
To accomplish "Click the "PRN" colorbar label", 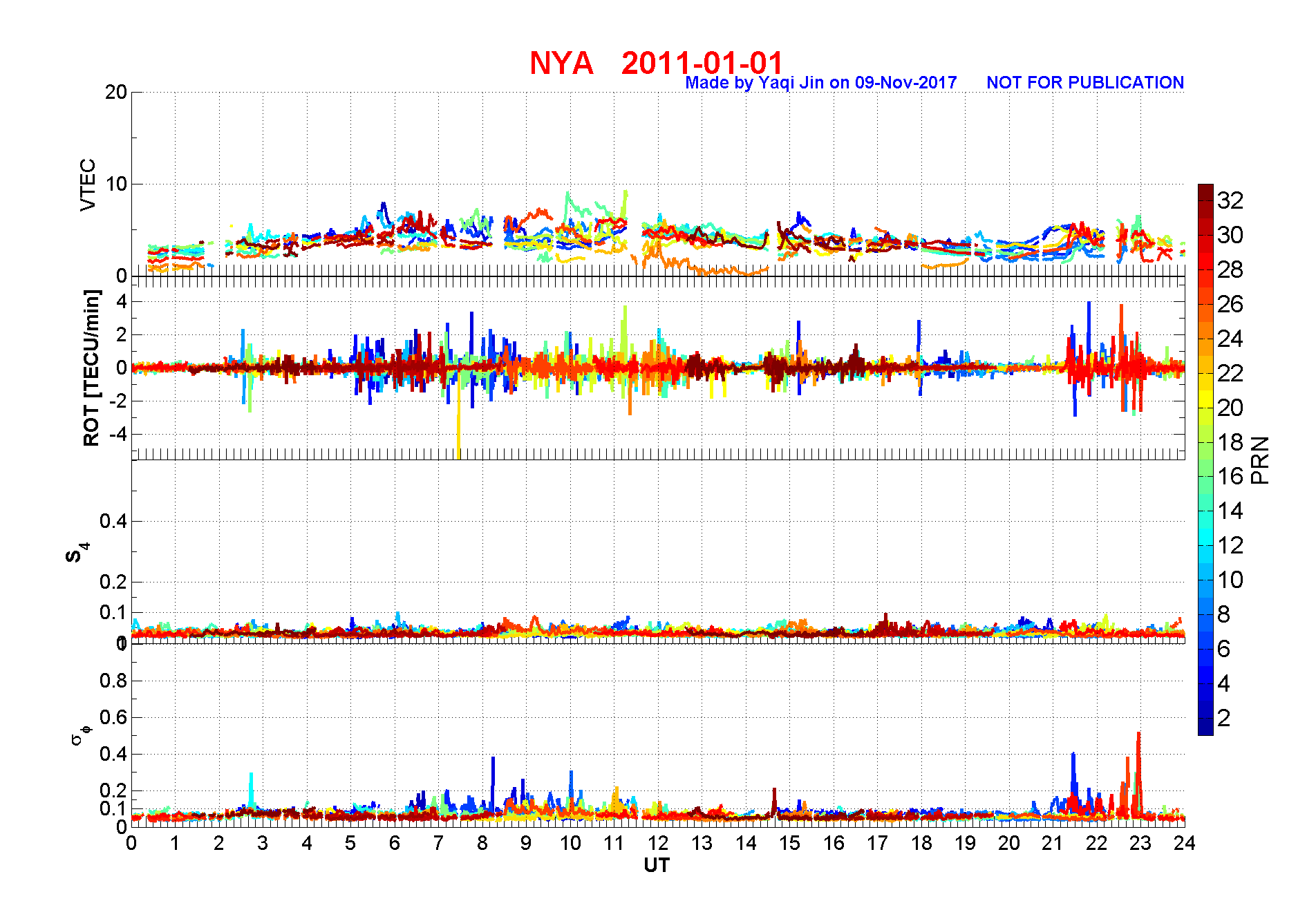I will (1260, 460).
